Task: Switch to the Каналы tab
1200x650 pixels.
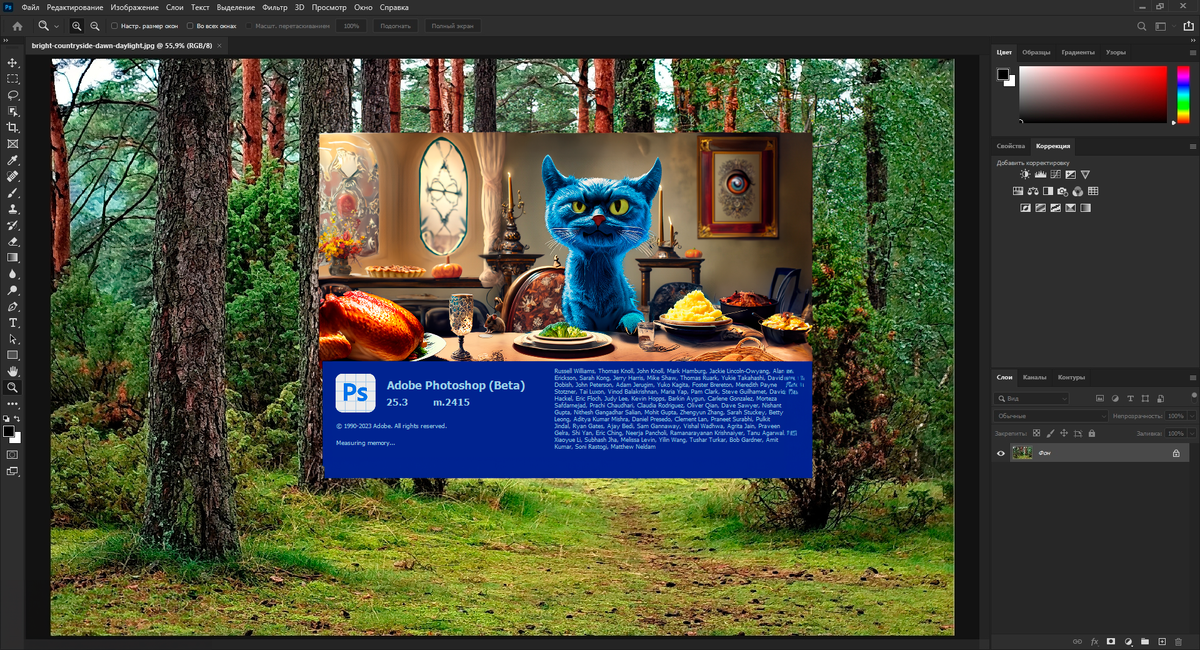Action: pos(1034,377)
